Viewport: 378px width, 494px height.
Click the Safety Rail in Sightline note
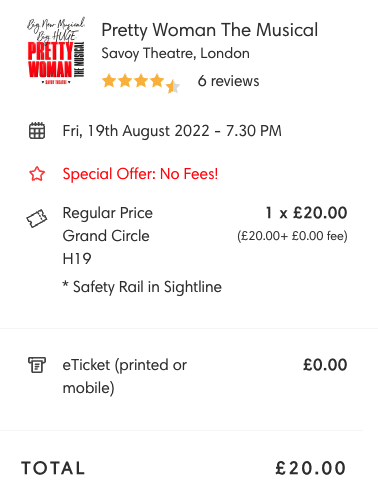point(142,287)
